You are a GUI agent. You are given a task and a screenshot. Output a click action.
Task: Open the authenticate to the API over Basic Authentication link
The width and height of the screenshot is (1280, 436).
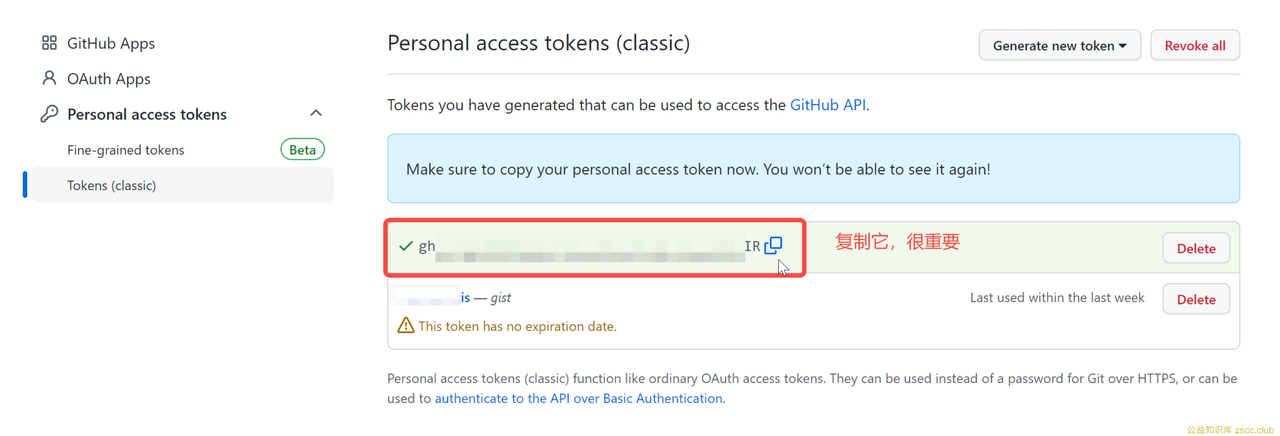pos(579,398)
